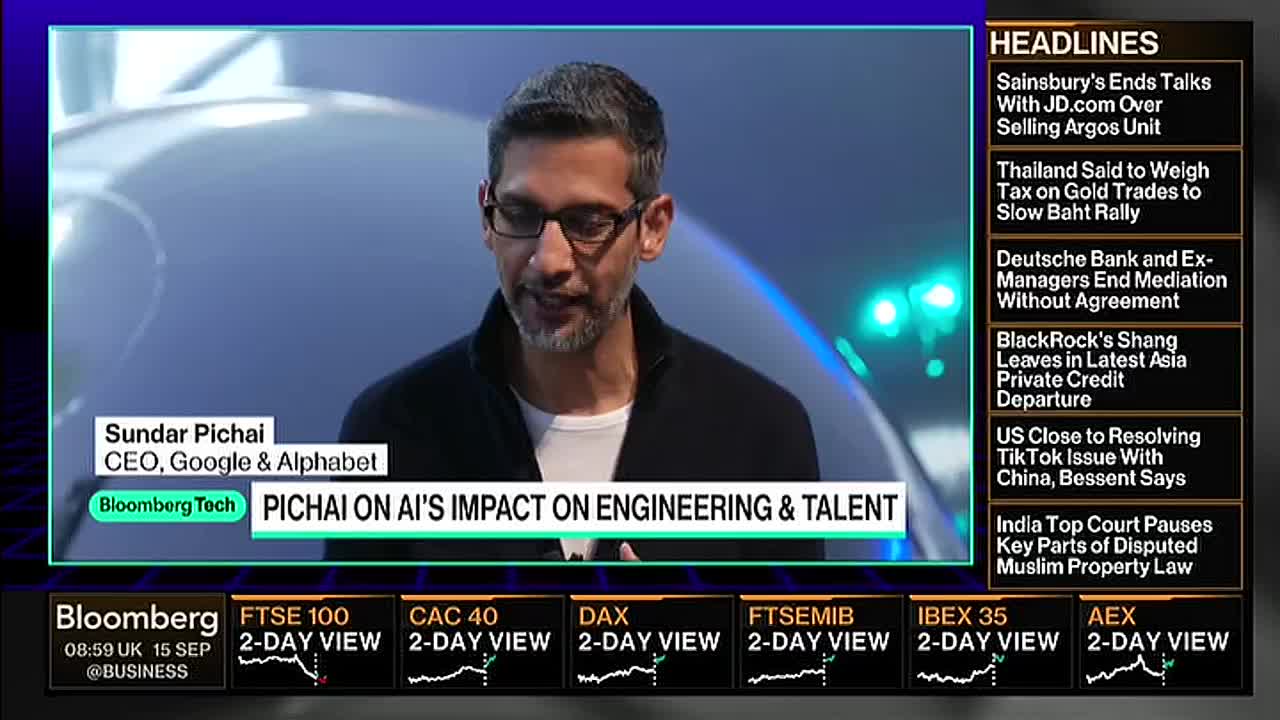The height and width of the screenshot is (720, 1280).
Task: Click the @BUSINESS handle text
Action: (x=137, y=672)
